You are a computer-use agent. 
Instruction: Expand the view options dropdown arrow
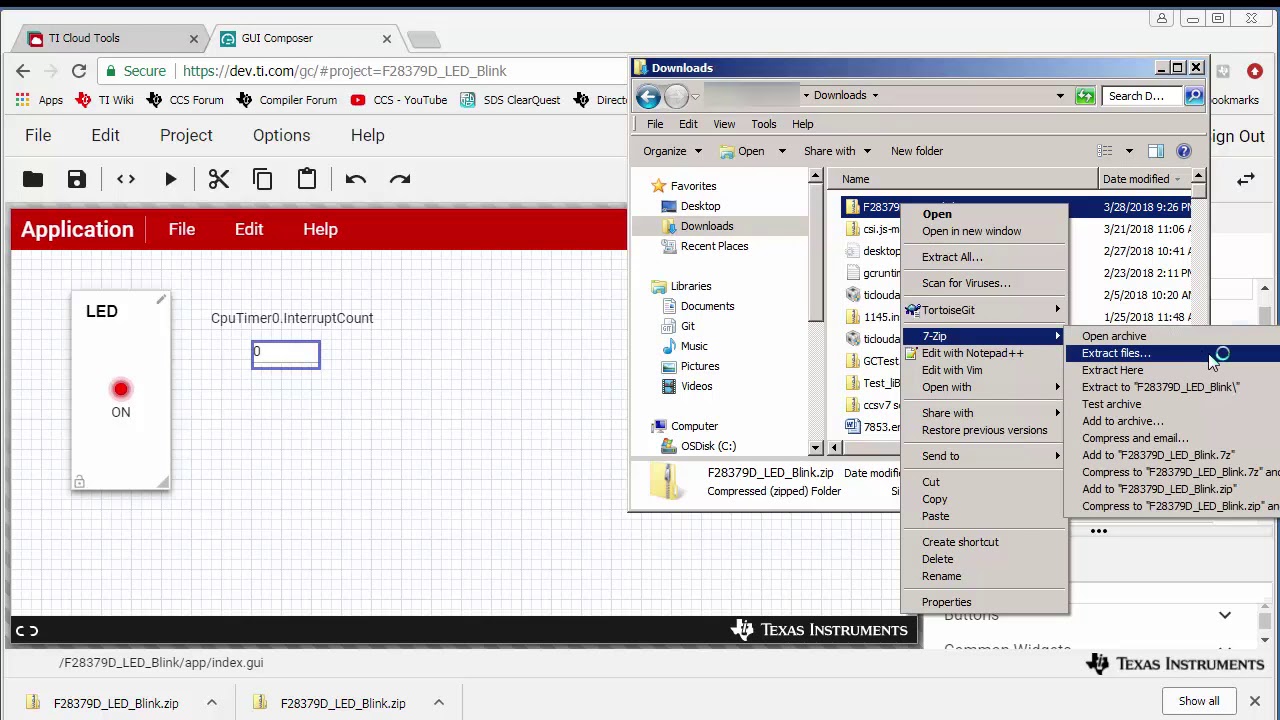[1129, 151]
